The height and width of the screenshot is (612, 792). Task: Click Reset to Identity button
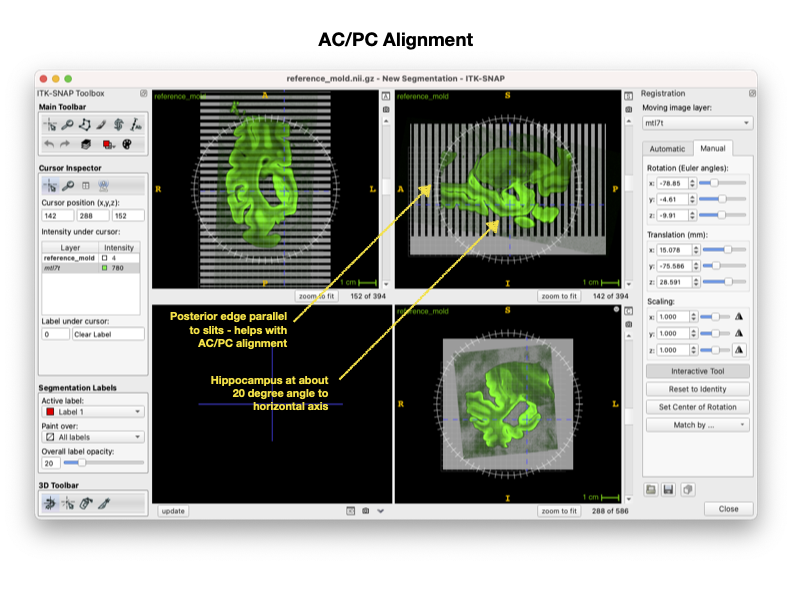tap(698, 389)
